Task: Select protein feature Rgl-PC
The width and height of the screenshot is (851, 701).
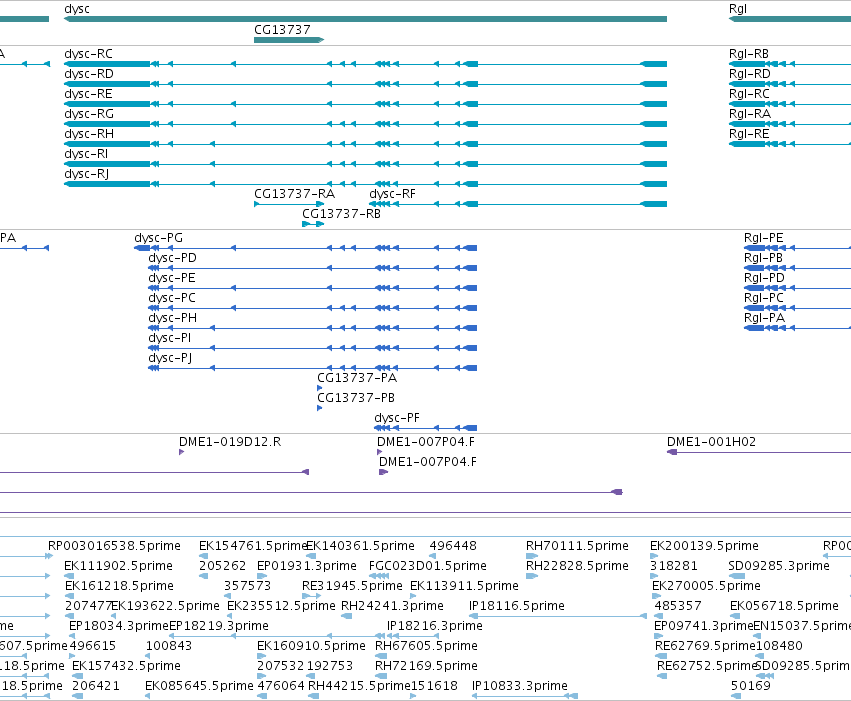Action: coord(797,308)
